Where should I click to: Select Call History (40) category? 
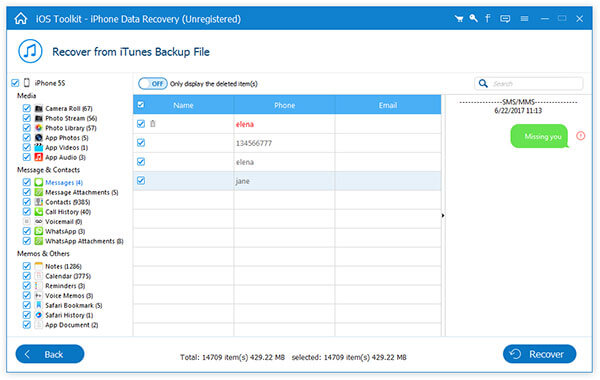click(x=68, y=212)
